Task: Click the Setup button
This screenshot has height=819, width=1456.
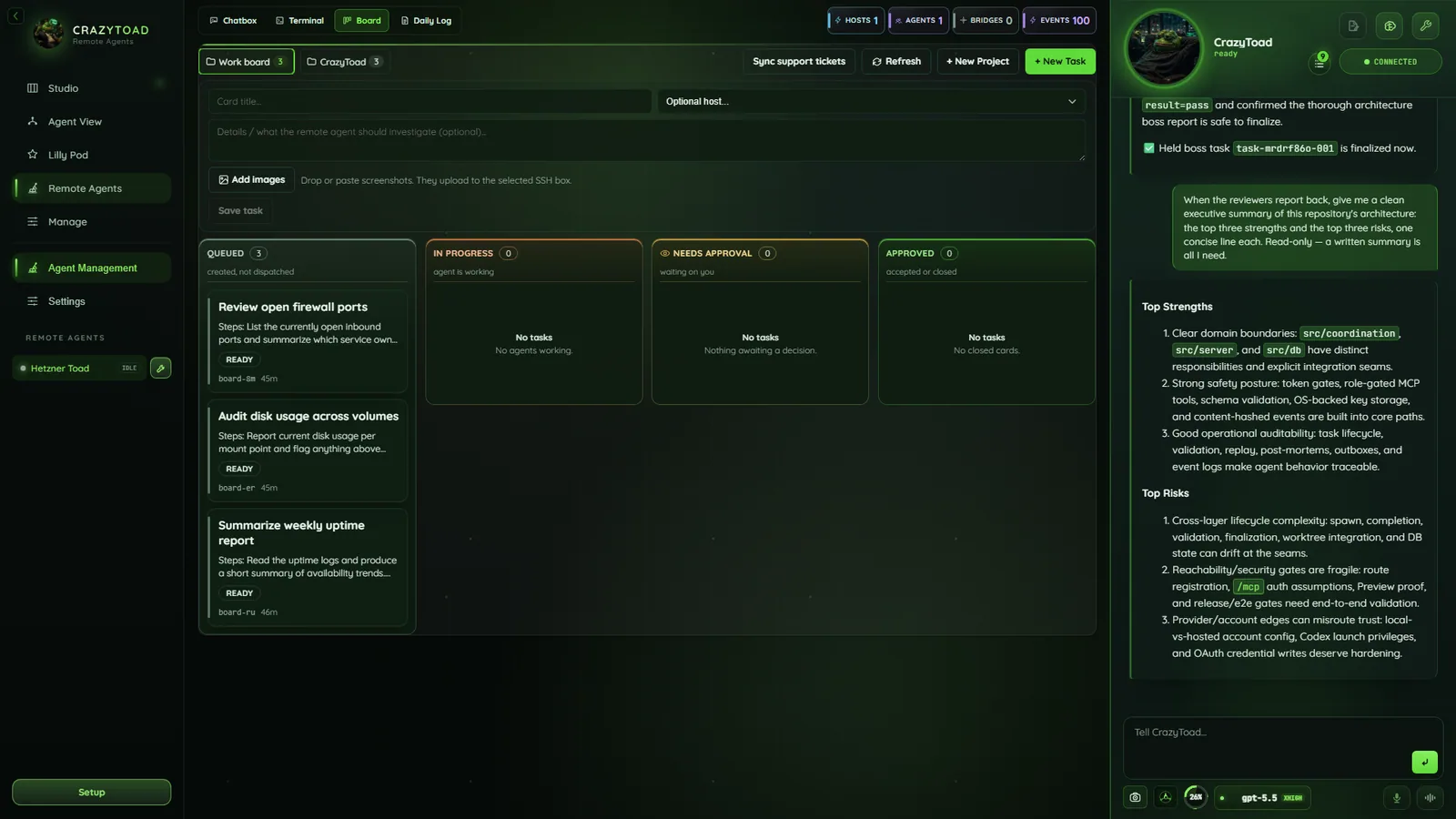Action: click(91, 792)
